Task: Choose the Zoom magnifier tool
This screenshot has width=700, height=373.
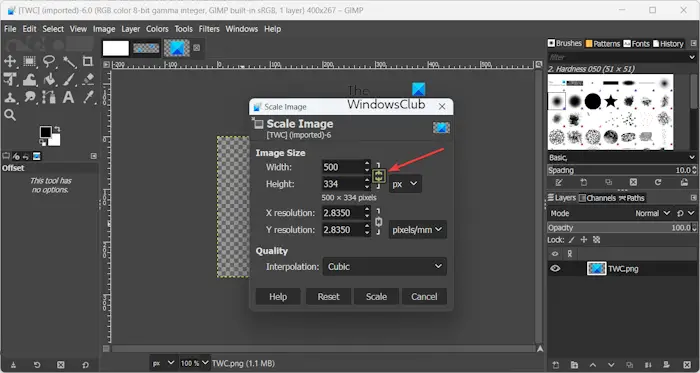Action: [x=10, y=115]
